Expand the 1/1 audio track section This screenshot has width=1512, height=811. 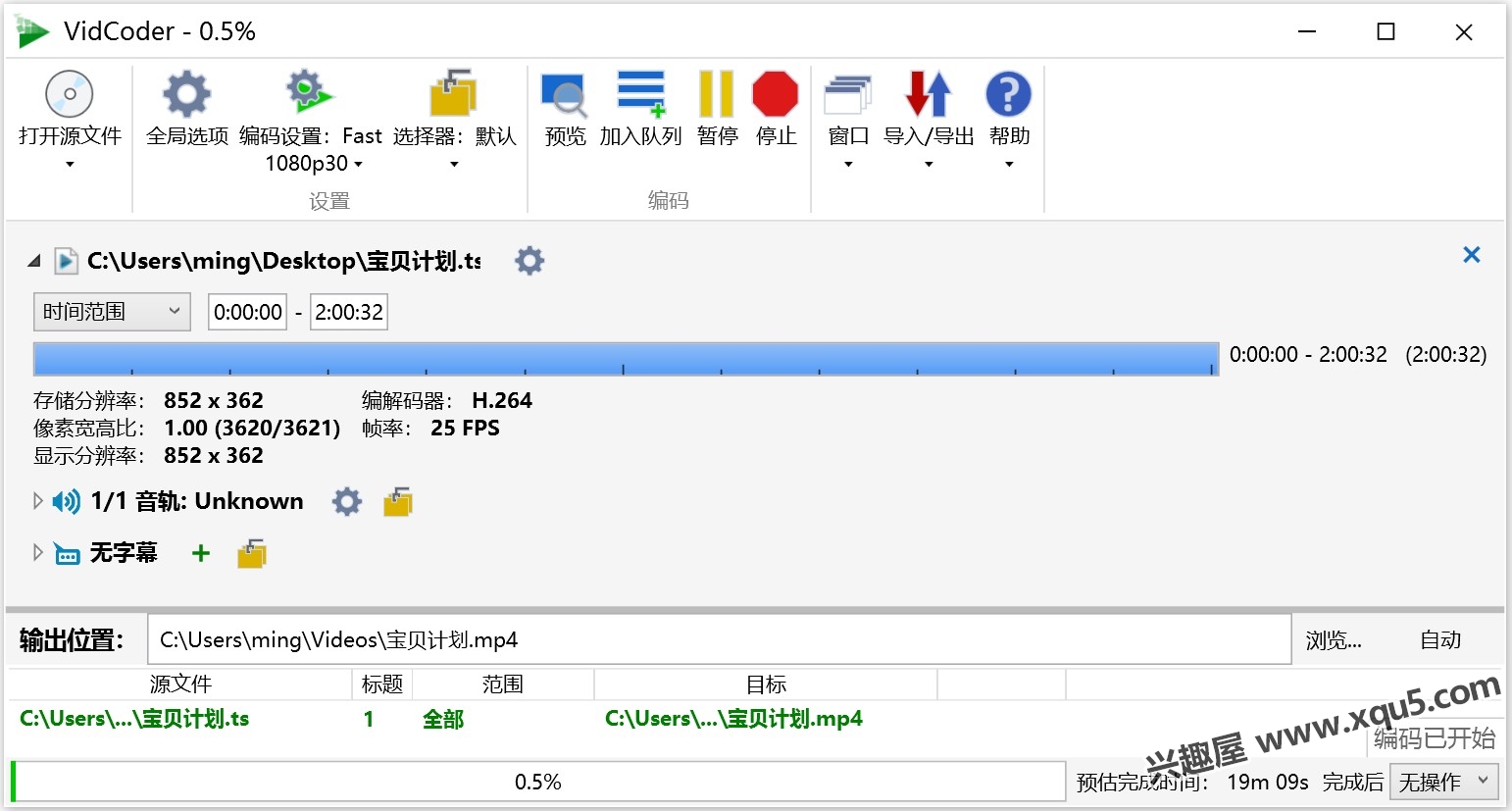coord(38,501)
